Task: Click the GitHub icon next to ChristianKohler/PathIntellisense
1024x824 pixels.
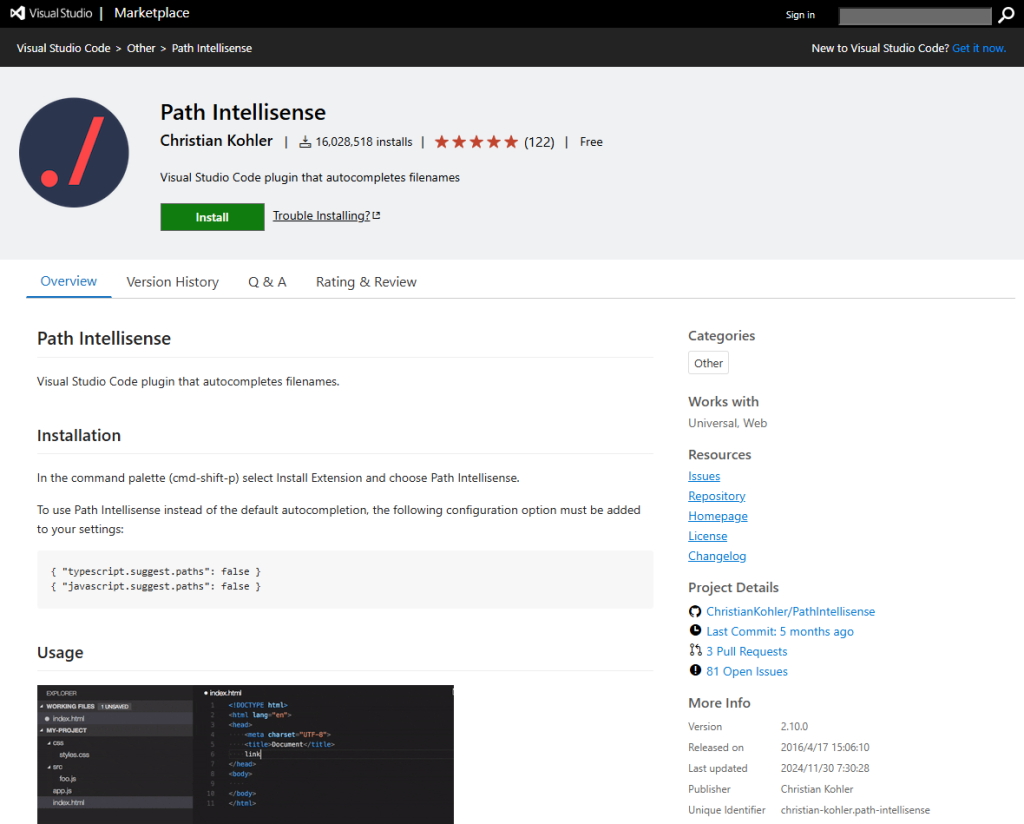Action: 695,611
